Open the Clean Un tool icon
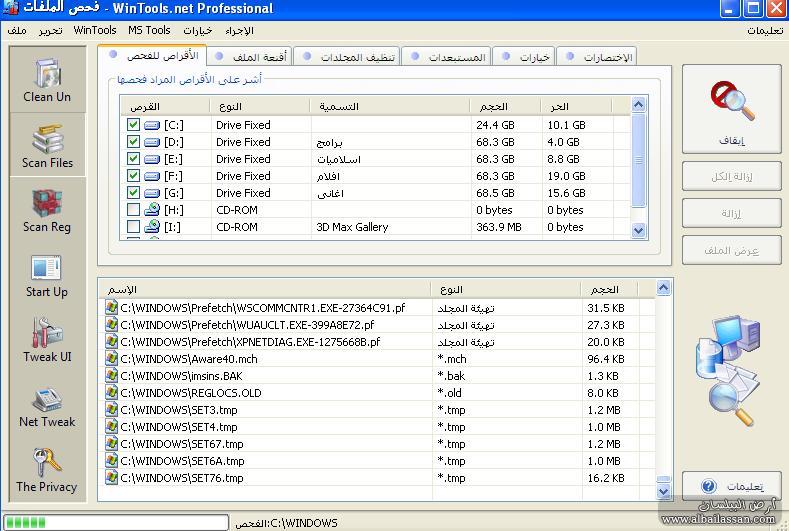 47,72
